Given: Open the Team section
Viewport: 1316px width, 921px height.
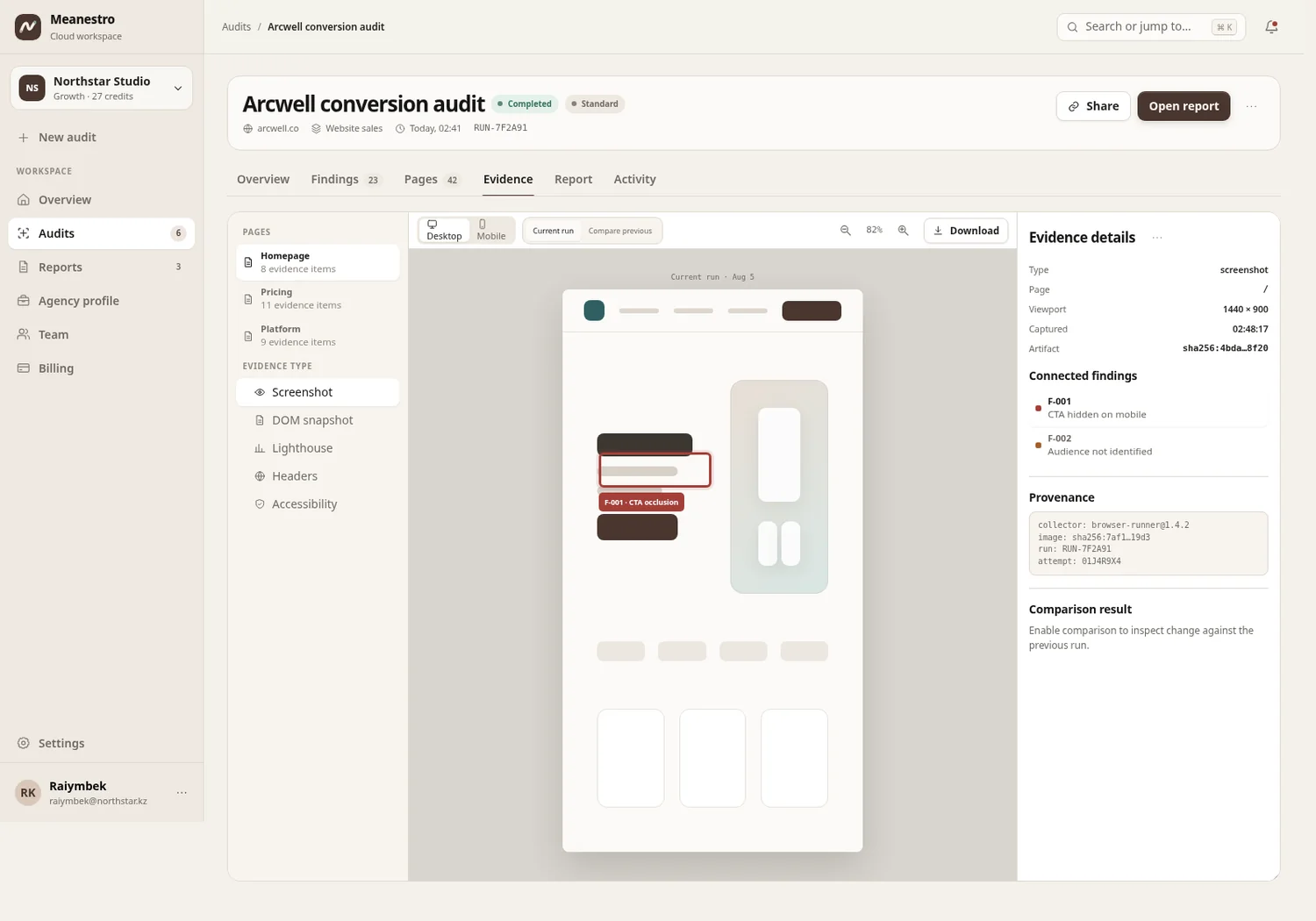Looking at the screenshot, I should (x=102, y=335).
